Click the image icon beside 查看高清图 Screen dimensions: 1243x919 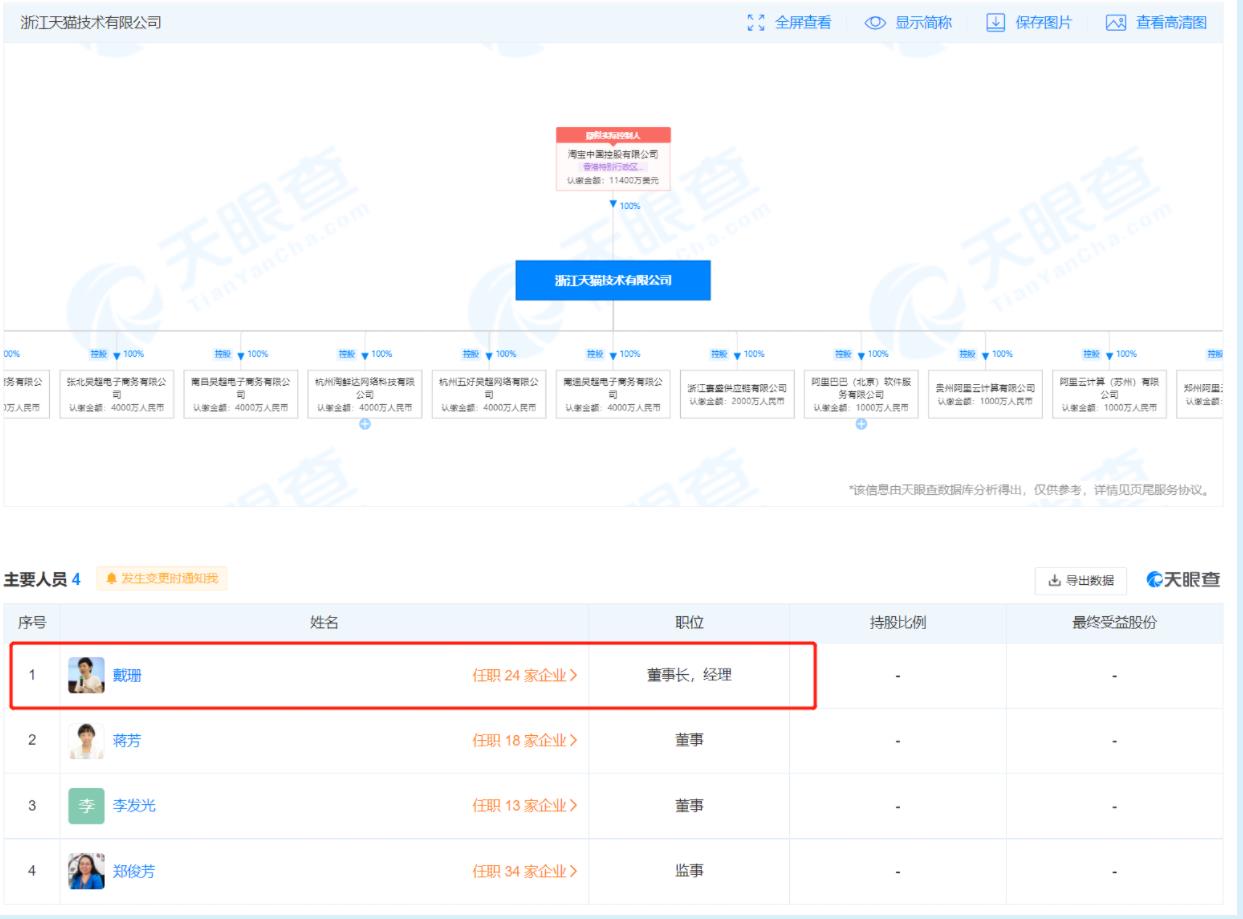tap(1116, 22)
